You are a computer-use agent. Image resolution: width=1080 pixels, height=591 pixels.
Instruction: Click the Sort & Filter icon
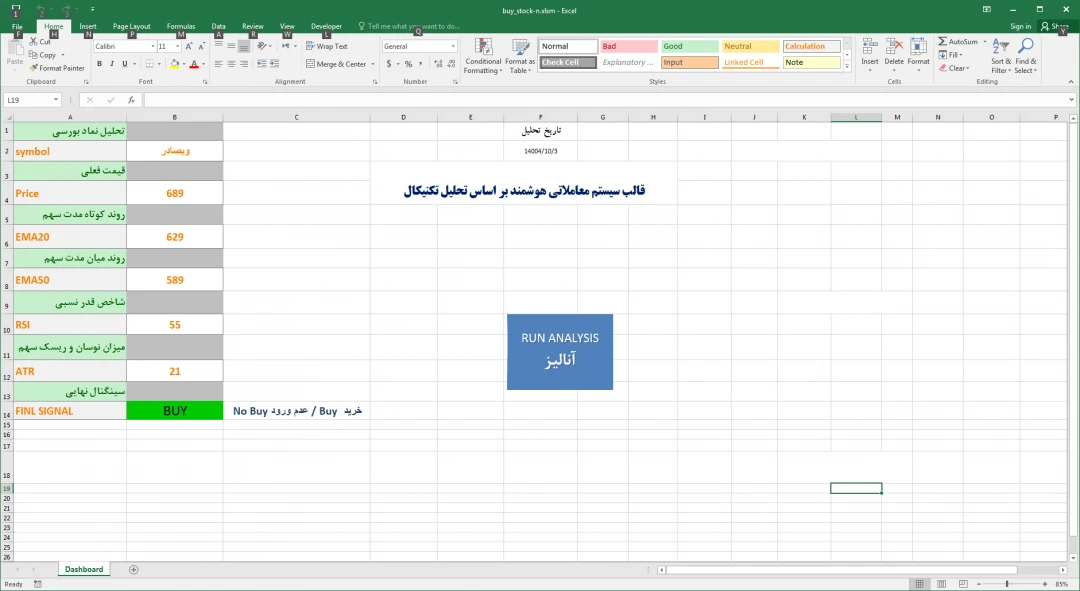(x=1001, y=56)
